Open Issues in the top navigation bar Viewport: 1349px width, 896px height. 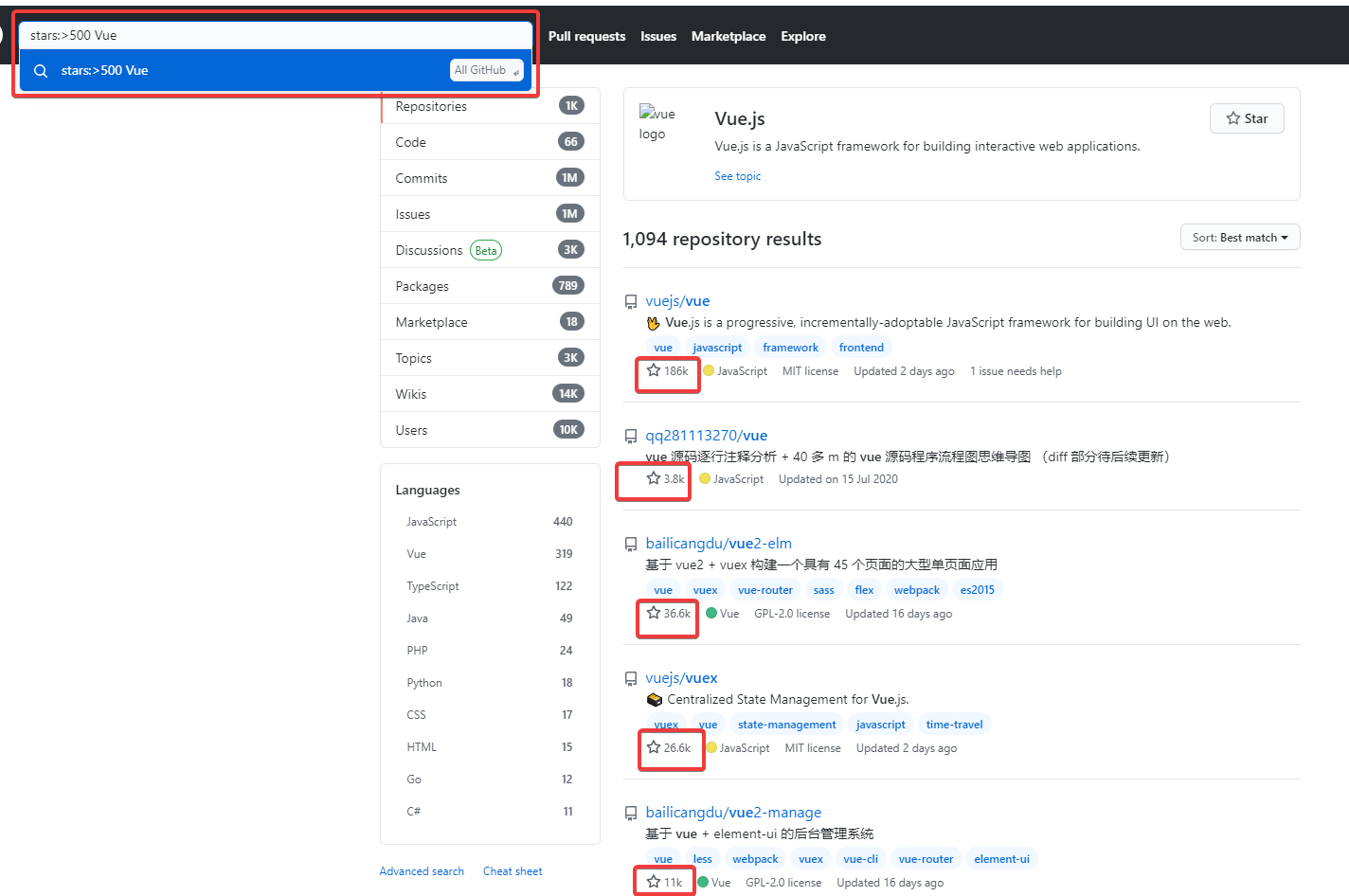658,36
